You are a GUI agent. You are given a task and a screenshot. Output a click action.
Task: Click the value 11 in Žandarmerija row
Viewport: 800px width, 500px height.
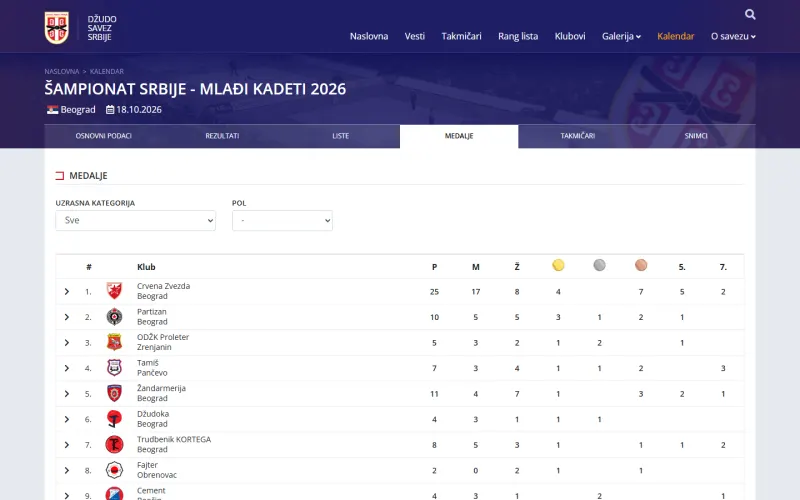(x=434, y=394)
